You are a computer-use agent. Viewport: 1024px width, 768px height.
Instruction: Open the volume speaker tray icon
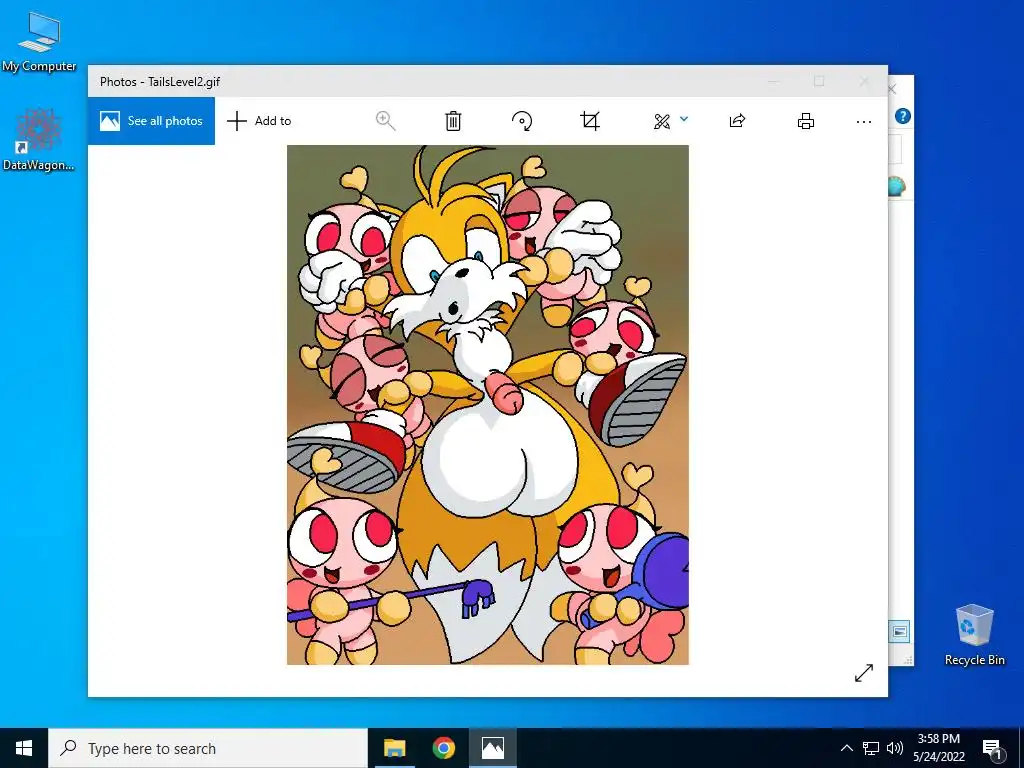[895, 748]
